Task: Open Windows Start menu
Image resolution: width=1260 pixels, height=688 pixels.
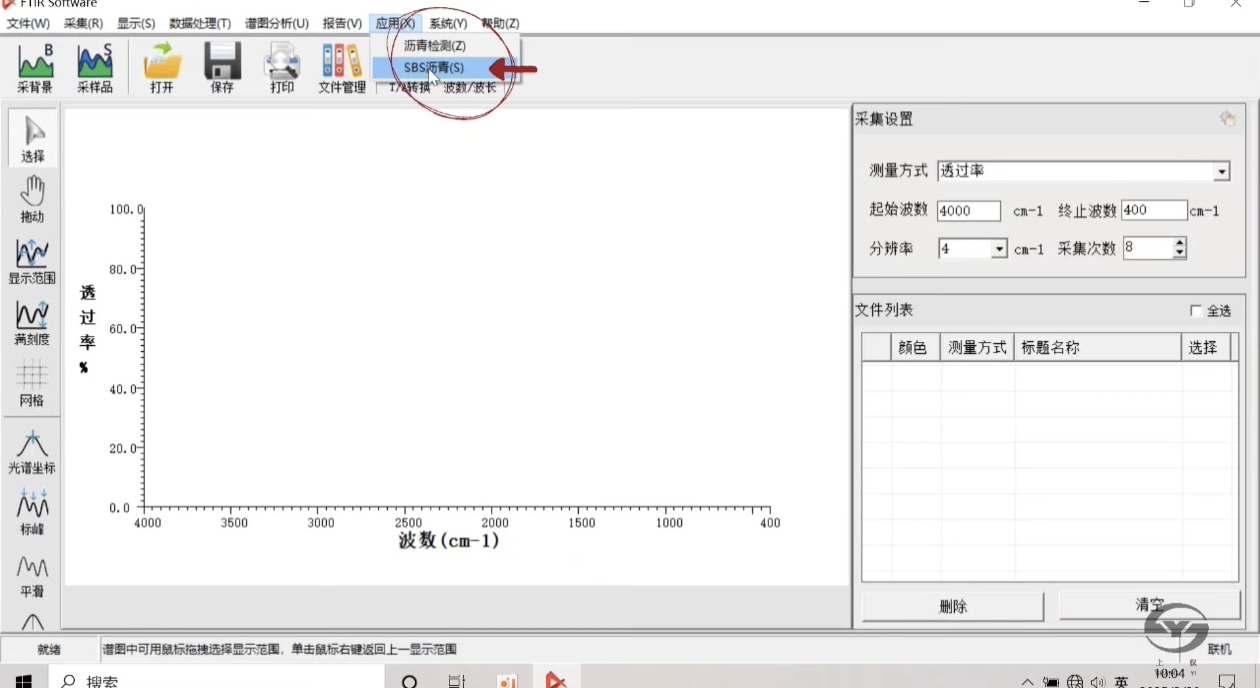Action: pyautogui.click(x=24, y=681)
